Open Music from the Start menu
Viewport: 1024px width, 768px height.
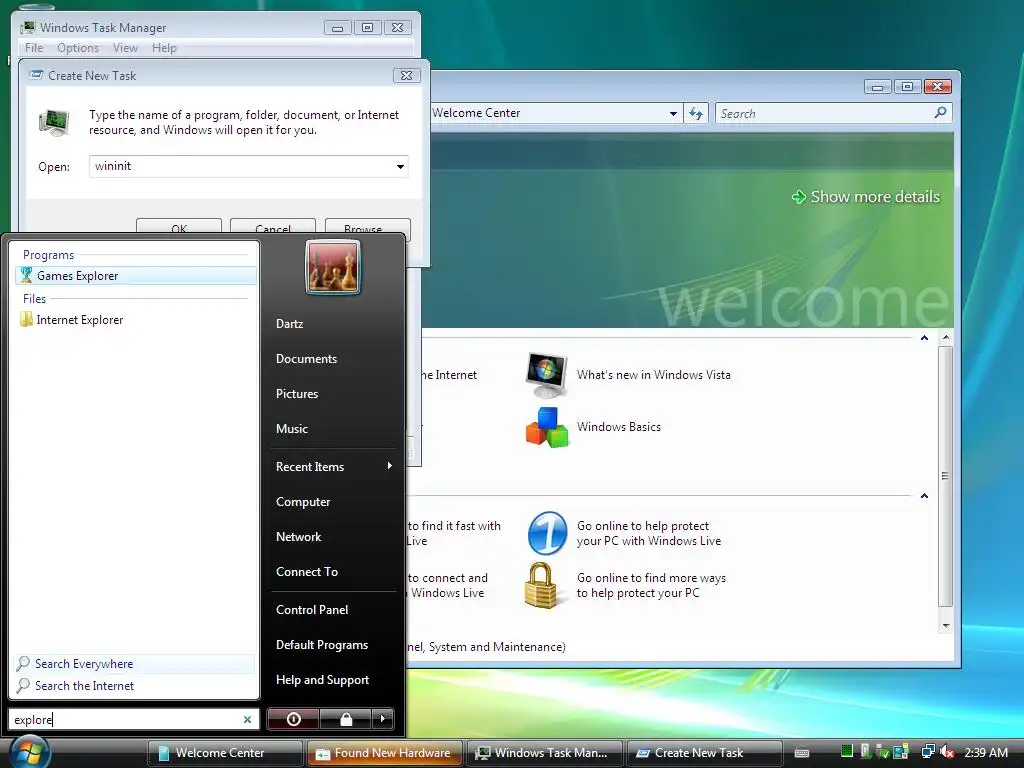(x=292, y=429)
